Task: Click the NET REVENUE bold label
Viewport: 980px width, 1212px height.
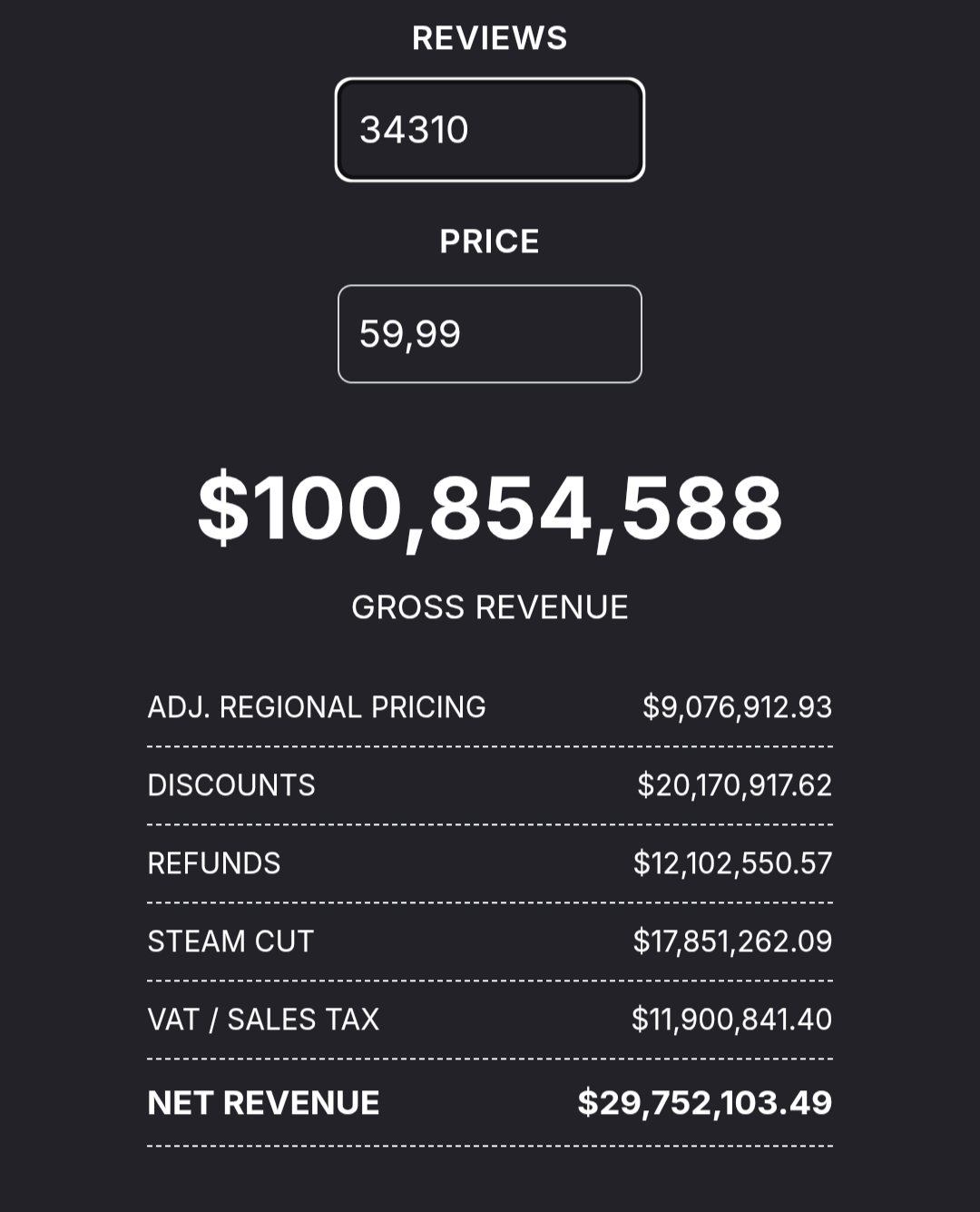Action: (263, 1103)
